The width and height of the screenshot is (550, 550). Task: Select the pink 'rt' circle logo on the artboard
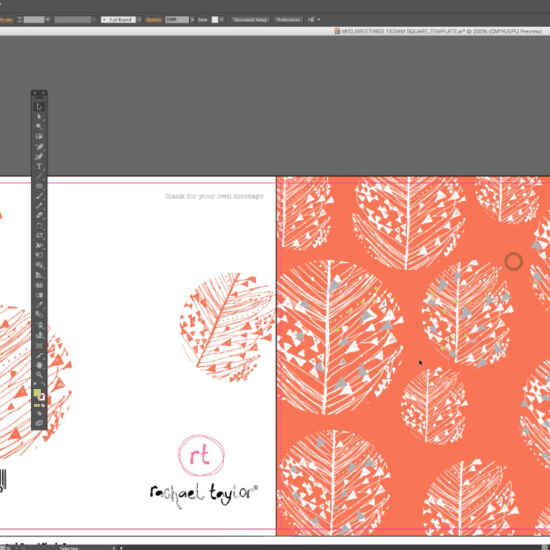(x=201, y=455)
